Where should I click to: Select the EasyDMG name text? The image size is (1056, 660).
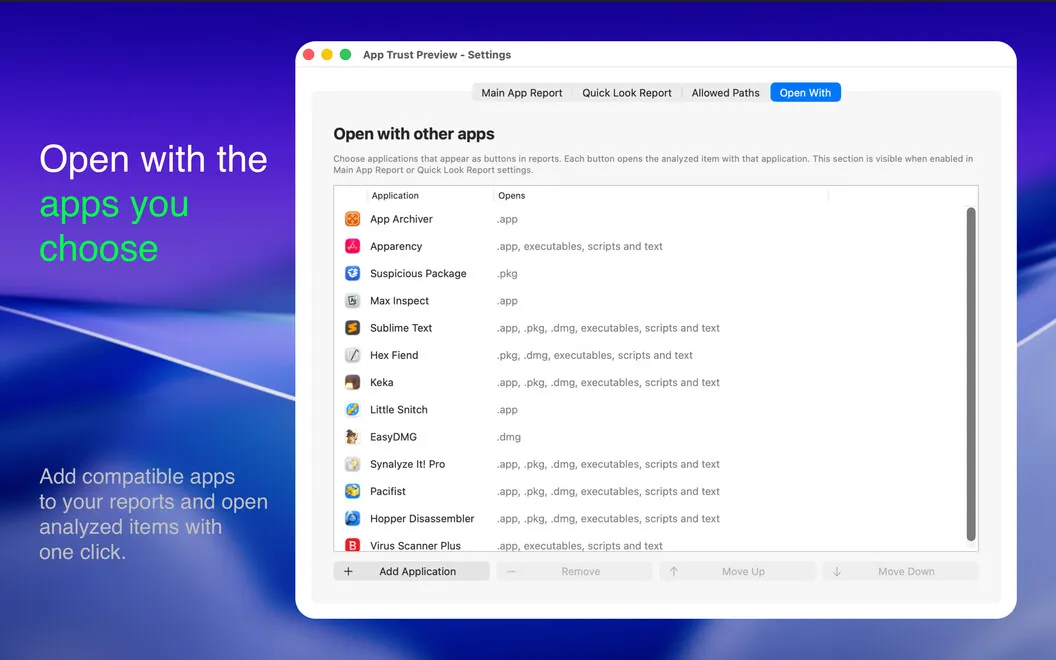393,437
